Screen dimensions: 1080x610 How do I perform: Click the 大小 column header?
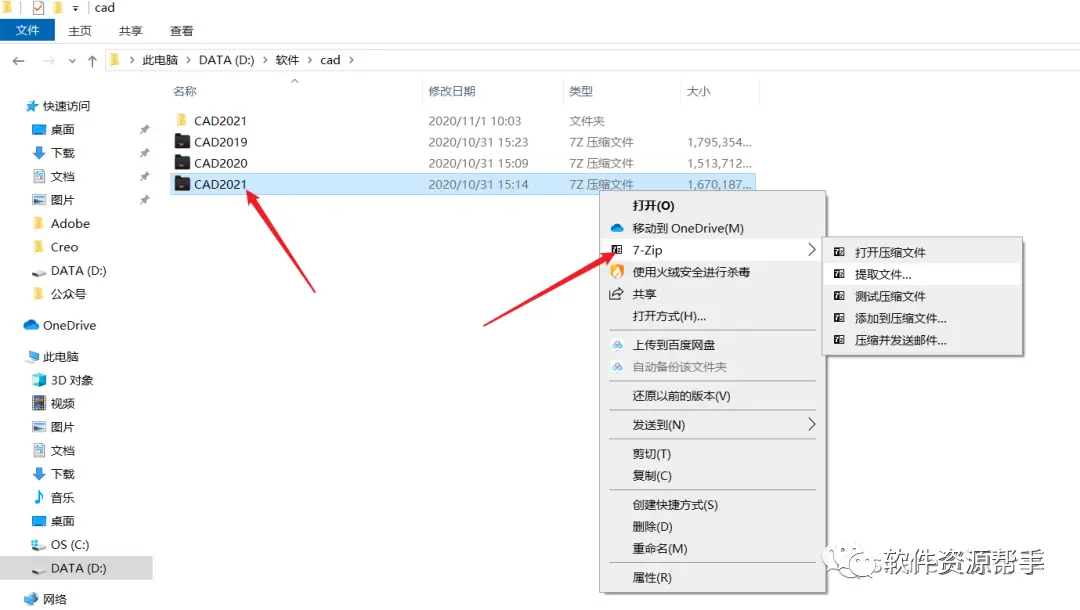698,91
